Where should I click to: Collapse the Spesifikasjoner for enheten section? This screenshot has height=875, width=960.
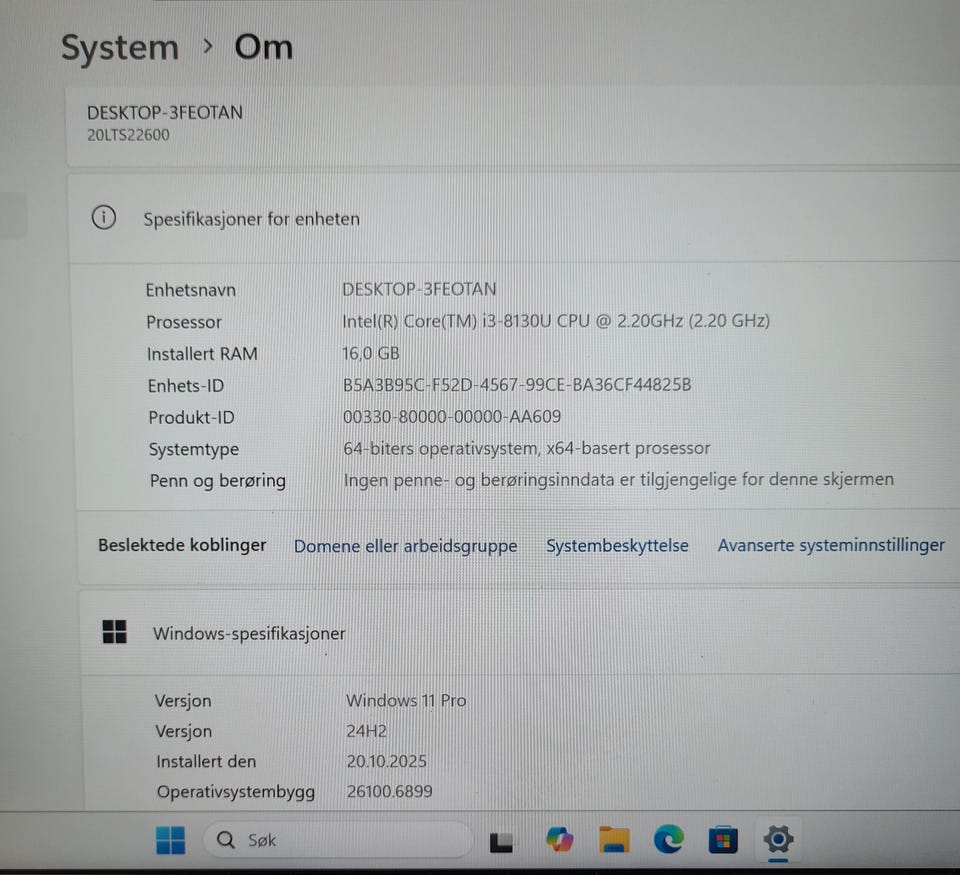[x=514, y=218]
